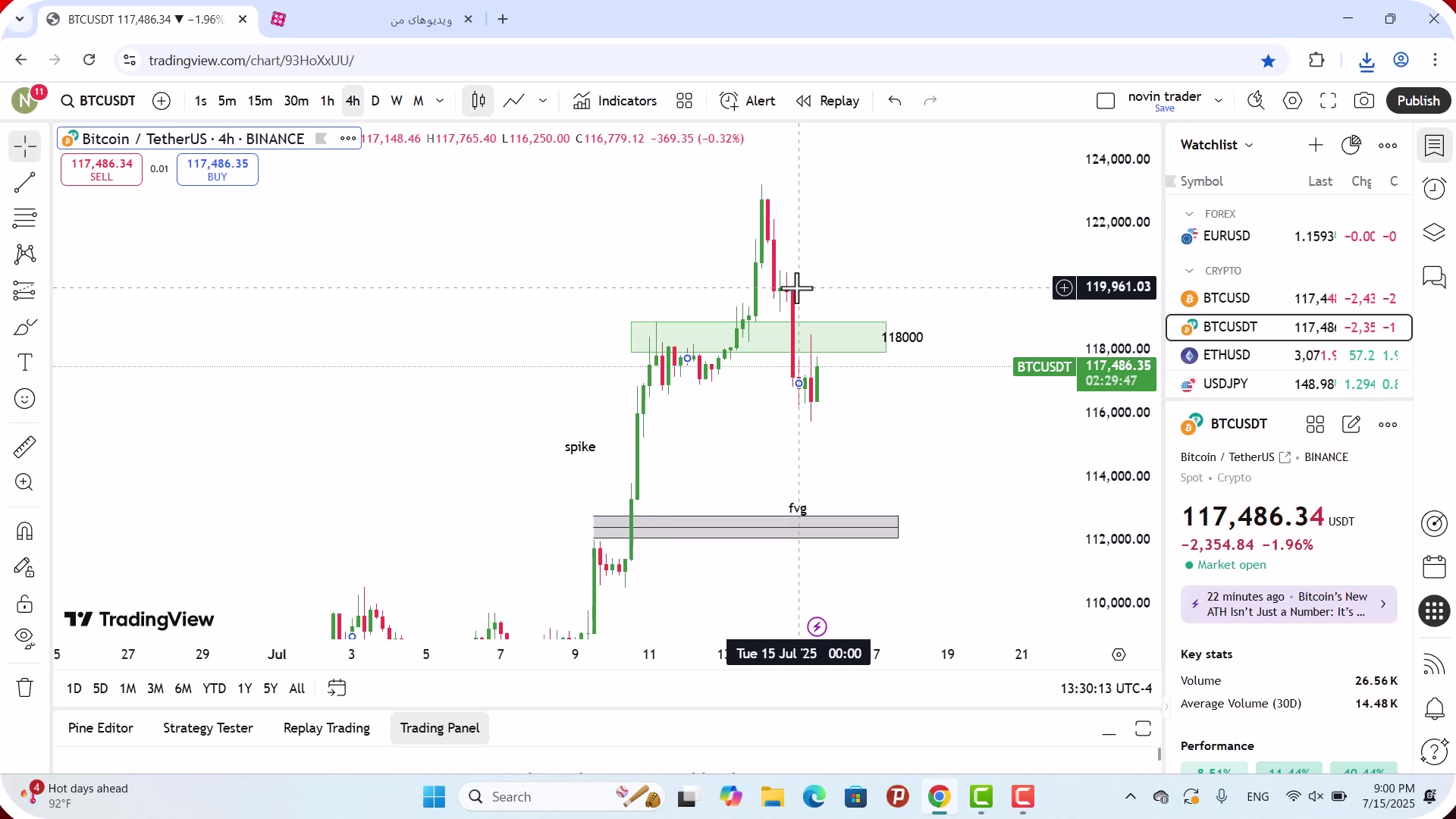Screen dimensions: 1456x819
Task: Open indicator templates grid
Action: pyautogui.click(x=685, y=101)
